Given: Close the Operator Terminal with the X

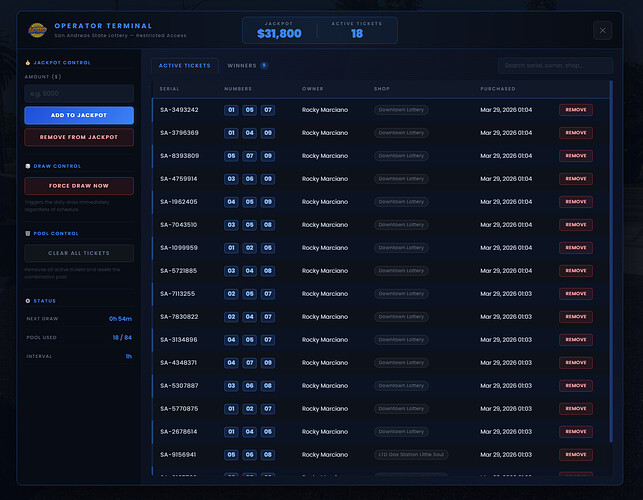Looking at the screenshot, I should pyautogui.click(x=602, y=30).
